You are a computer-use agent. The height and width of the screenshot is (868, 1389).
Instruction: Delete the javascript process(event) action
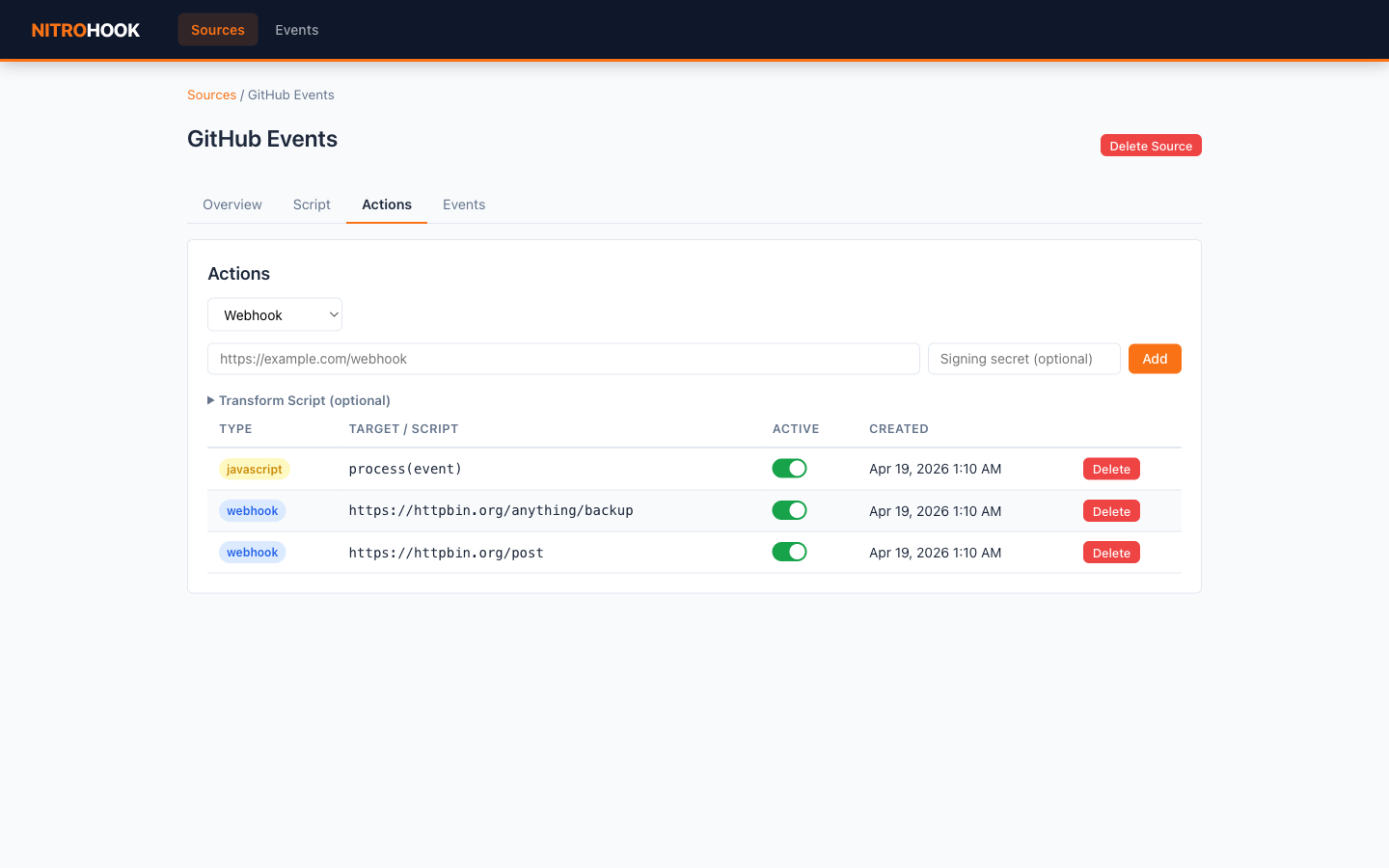1111,469
